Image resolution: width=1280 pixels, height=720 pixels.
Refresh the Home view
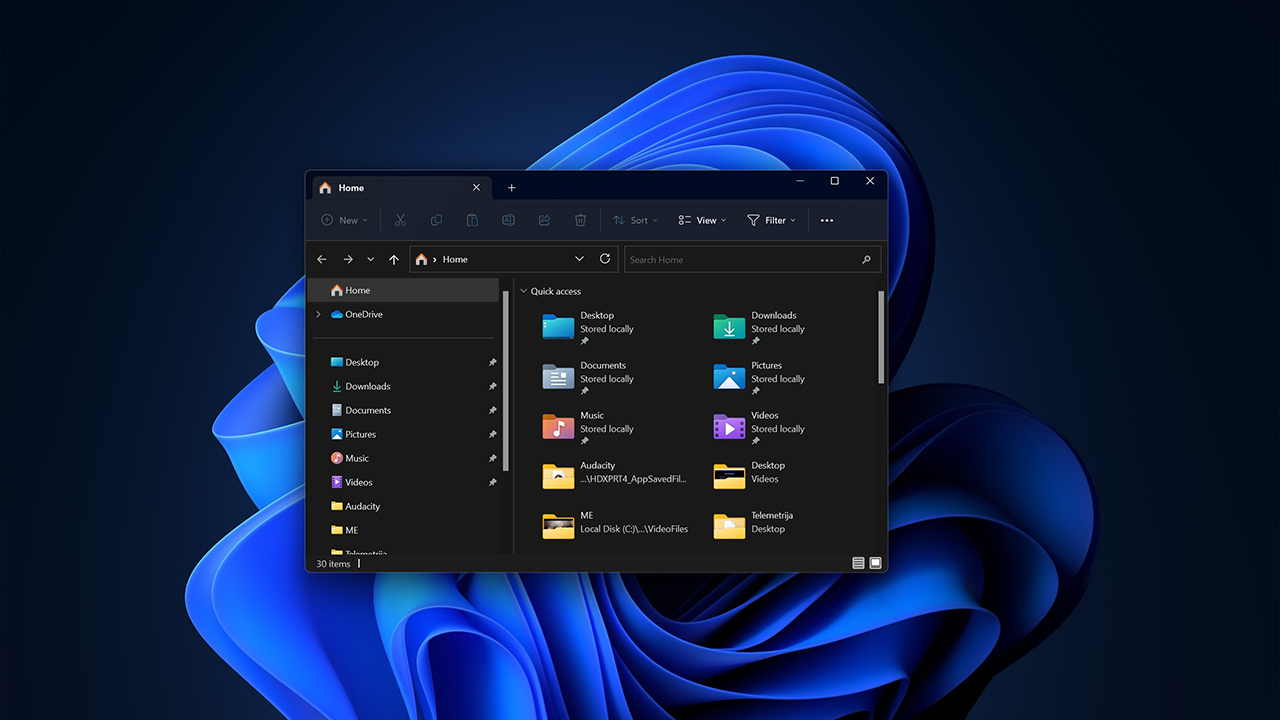point(605,258)
